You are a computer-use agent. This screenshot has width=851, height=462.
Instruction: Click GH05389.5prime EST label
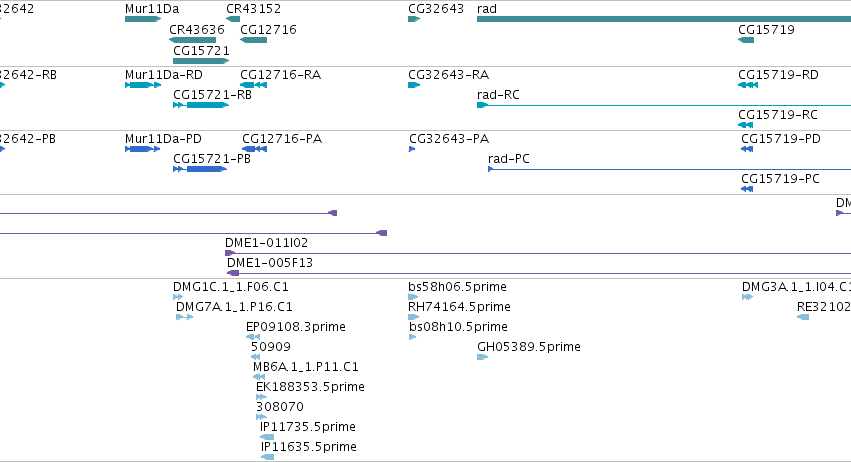point(529,346)
